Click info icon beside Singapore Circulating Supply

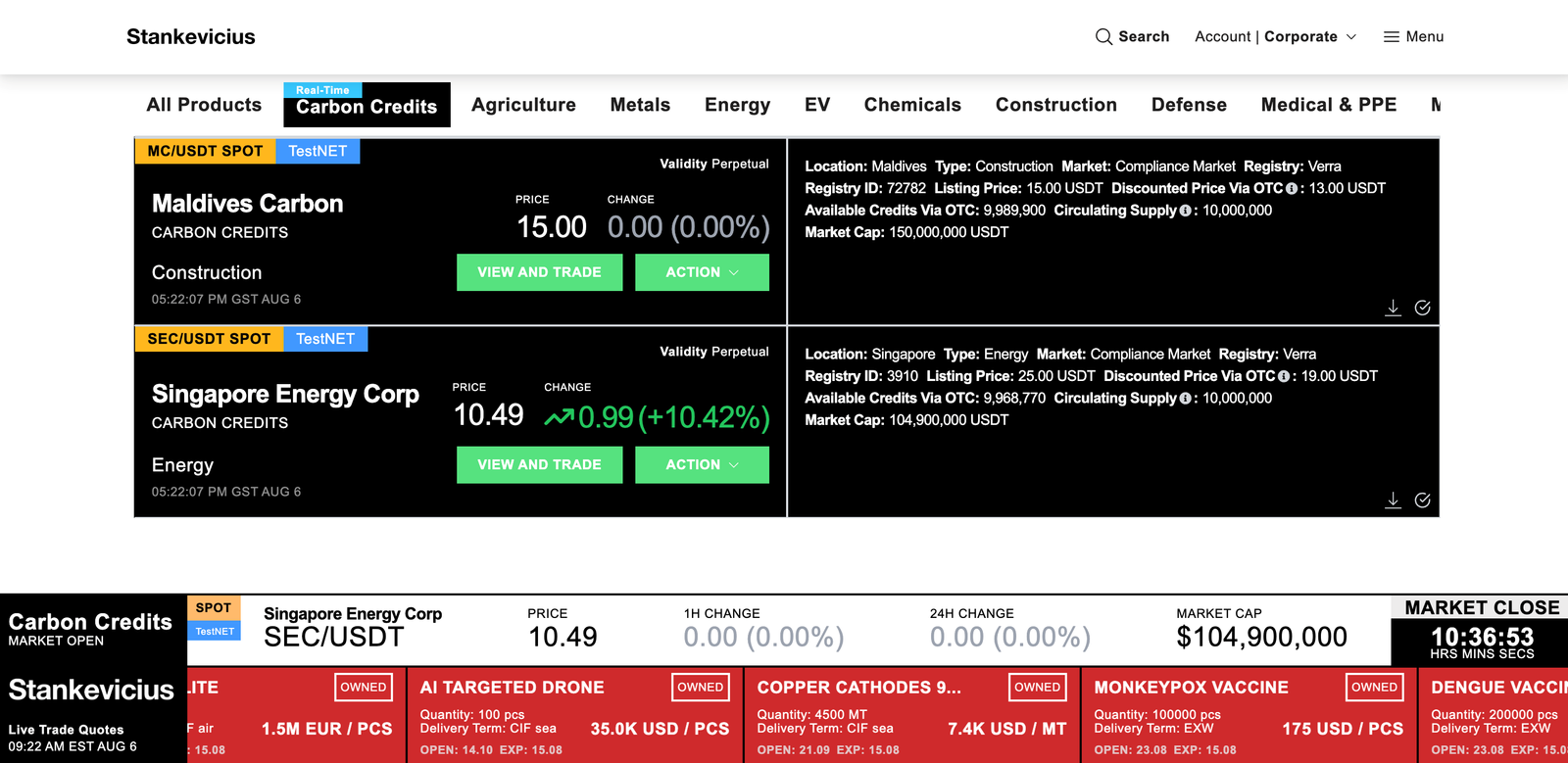pyautogui.click(x=1186, y=399)
